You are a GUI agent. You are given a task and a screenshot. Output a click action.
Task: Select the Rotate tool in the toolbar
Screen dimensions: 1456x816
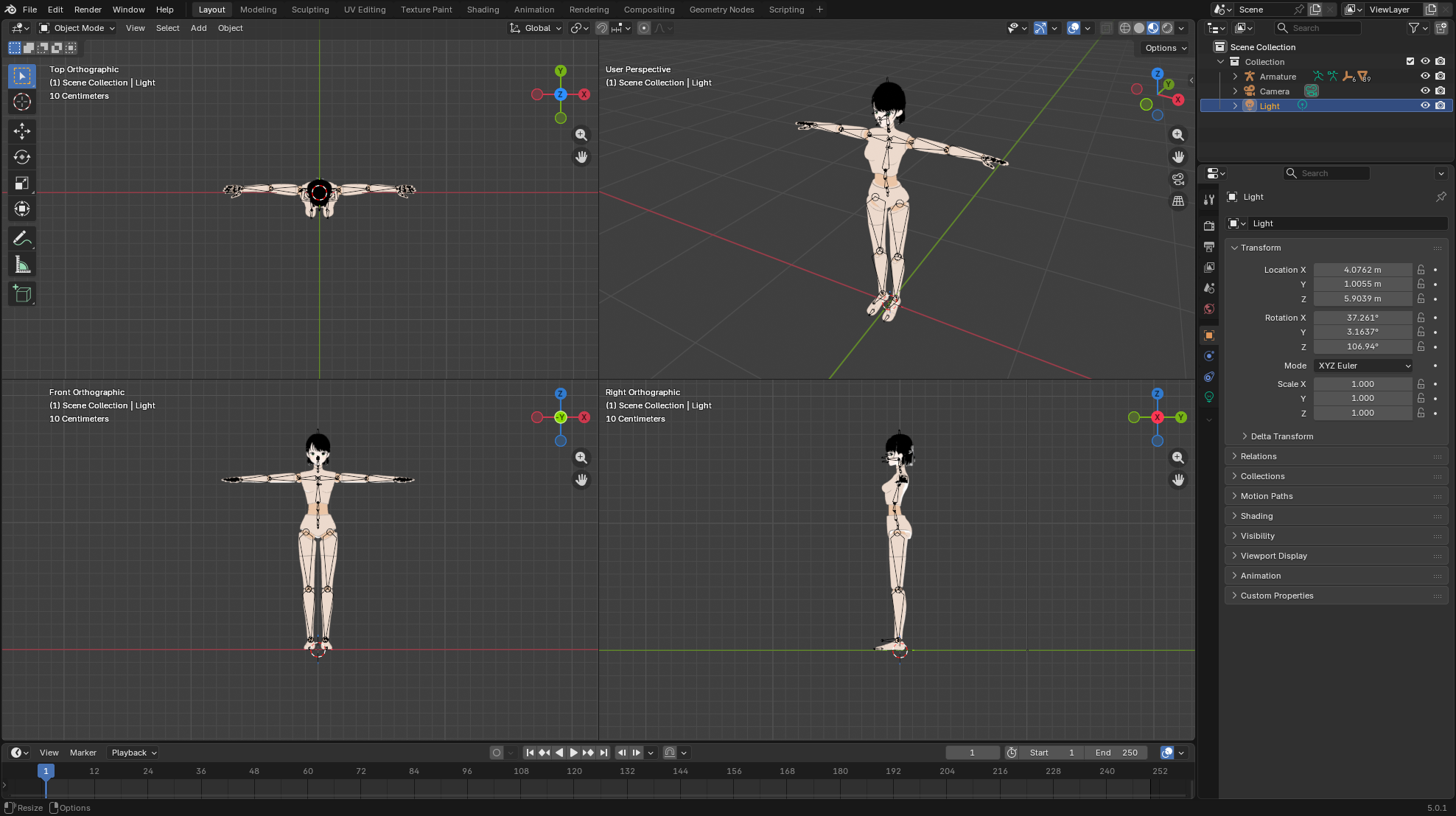tap(22, 157)
